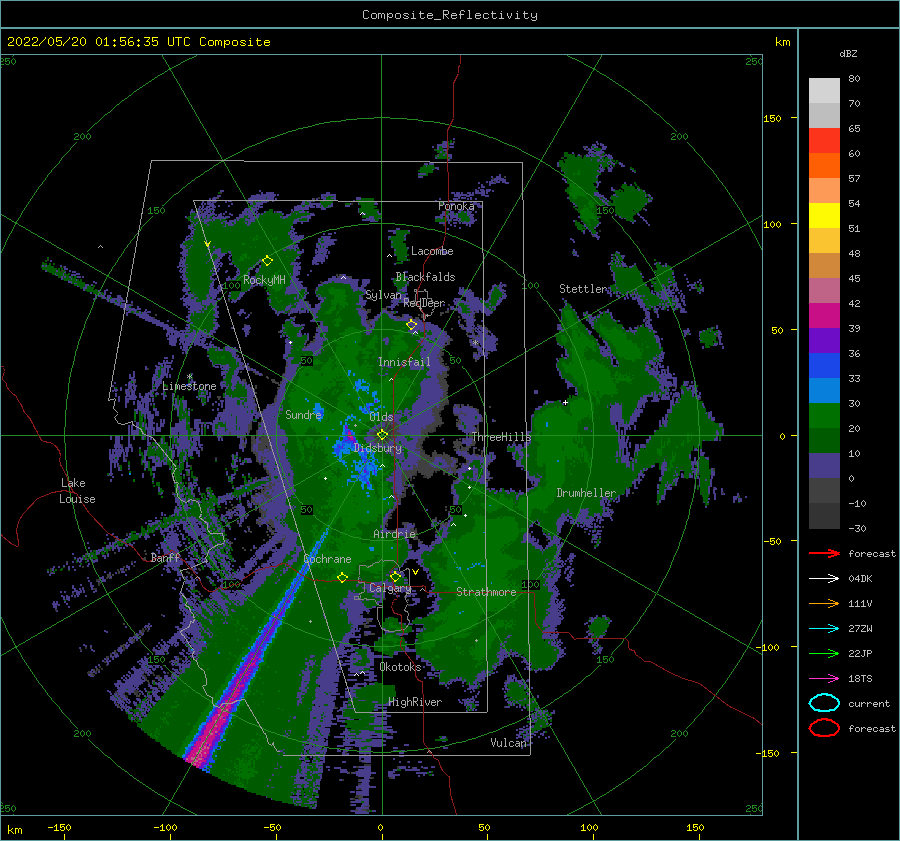Click the RockyMH label
Viewport: 900px width, 841px height.
pos(264,280)
